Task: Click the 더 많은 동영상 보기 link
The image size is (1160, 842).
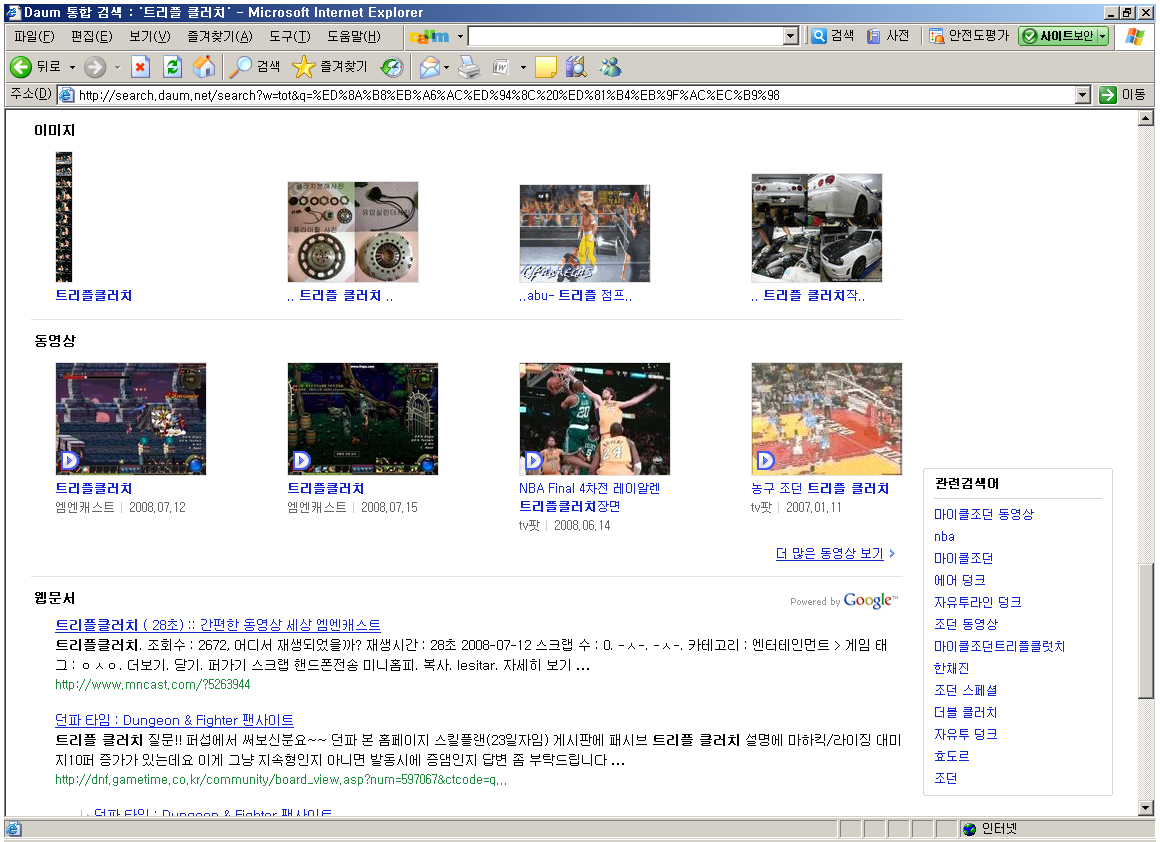Action: click(x=829, y=553)
